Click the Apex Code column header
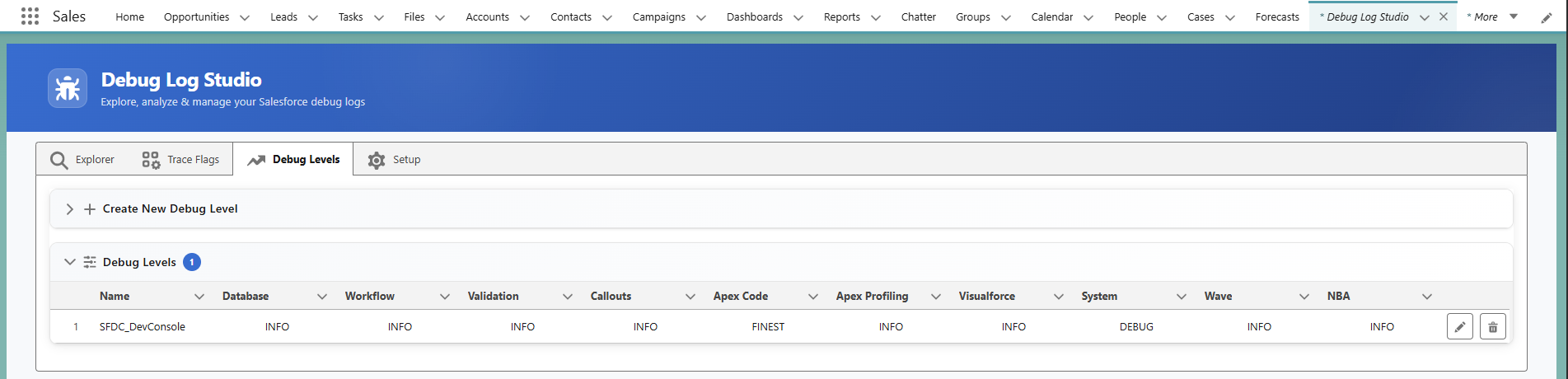Screen dimensions: 1568x379 coord(741,296)
